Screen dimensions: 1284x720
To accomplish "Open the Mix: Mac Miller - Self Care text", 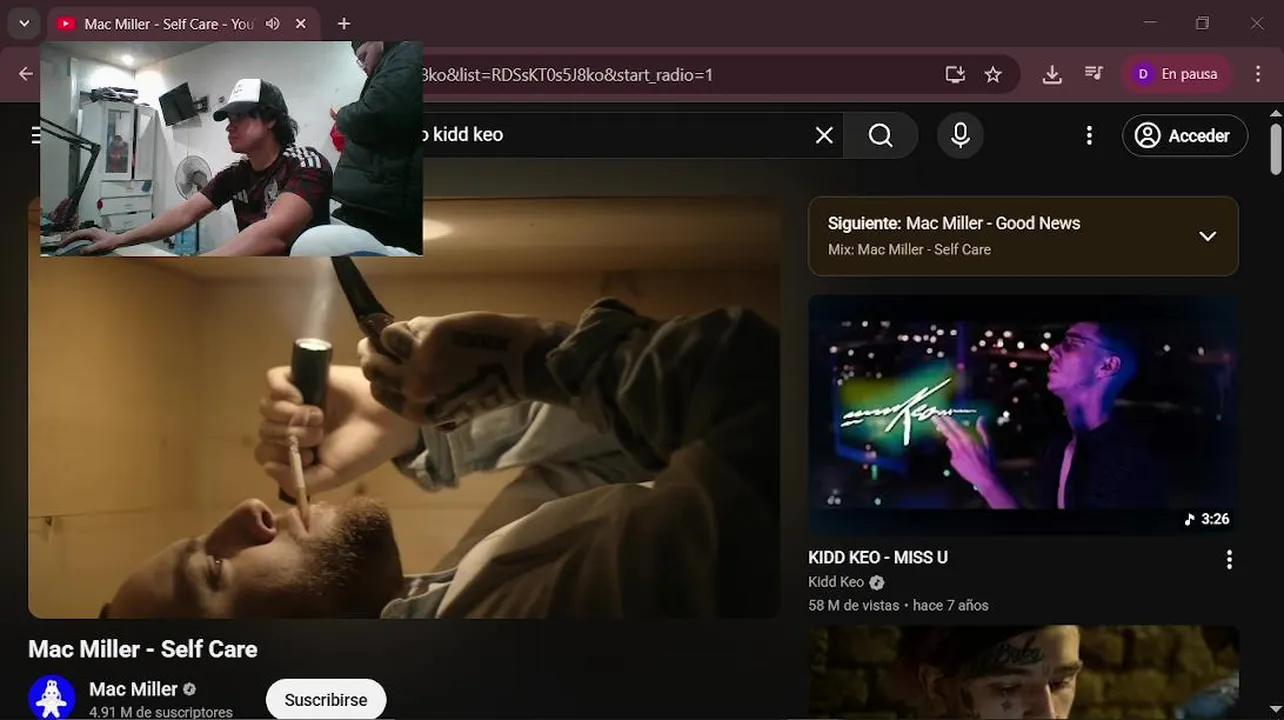I will [x=909, y=249].
